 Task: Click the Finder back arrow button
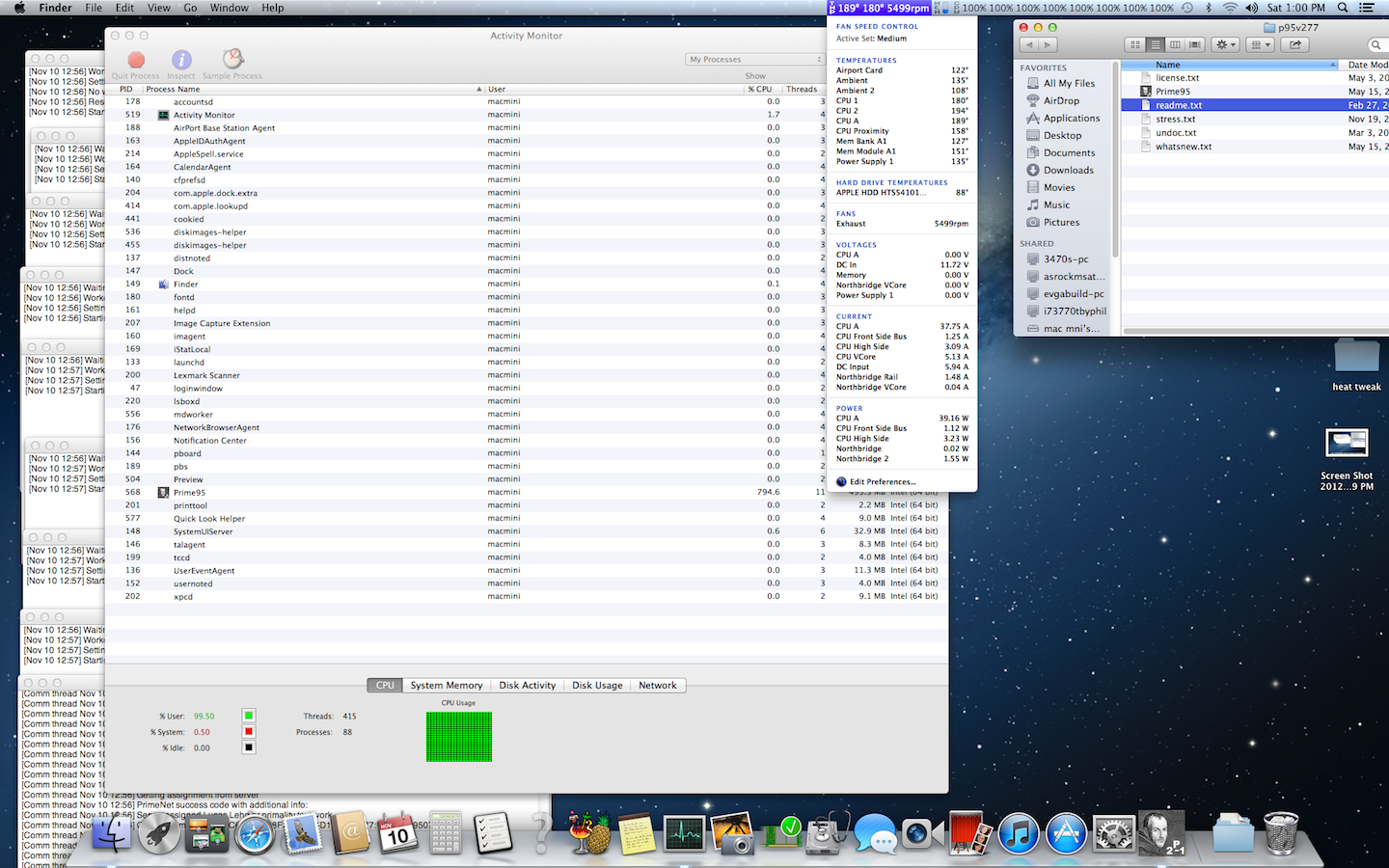point(1030,44)
